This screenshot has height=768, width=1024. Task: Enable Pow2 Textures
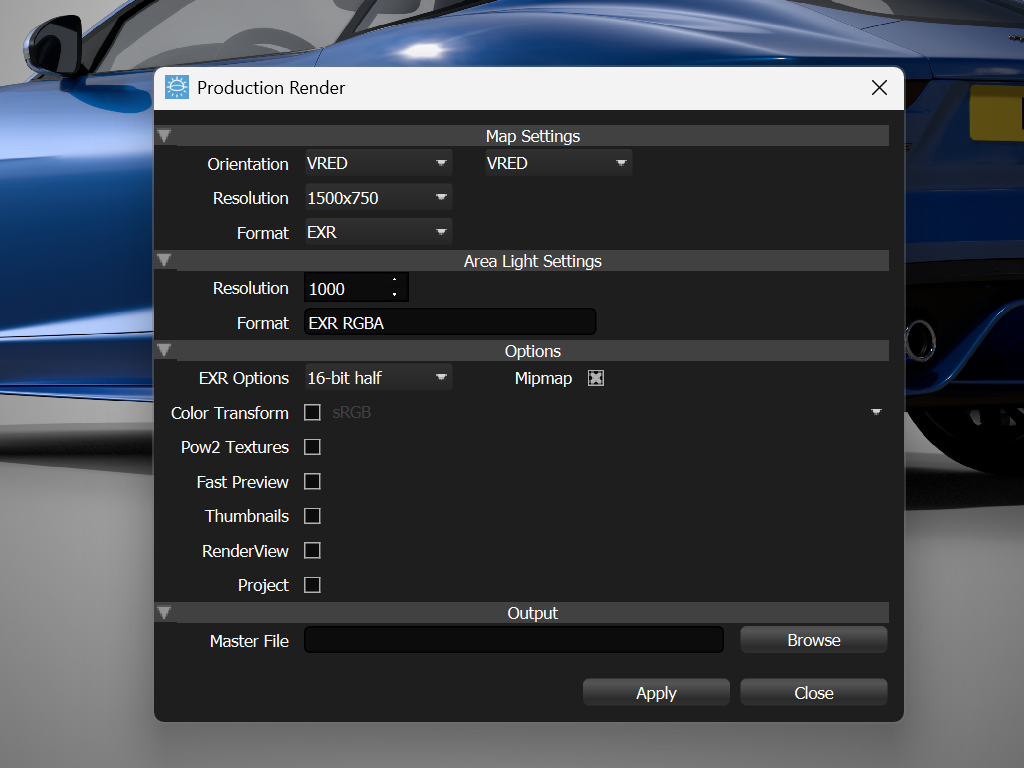click(x=312, y=447)
